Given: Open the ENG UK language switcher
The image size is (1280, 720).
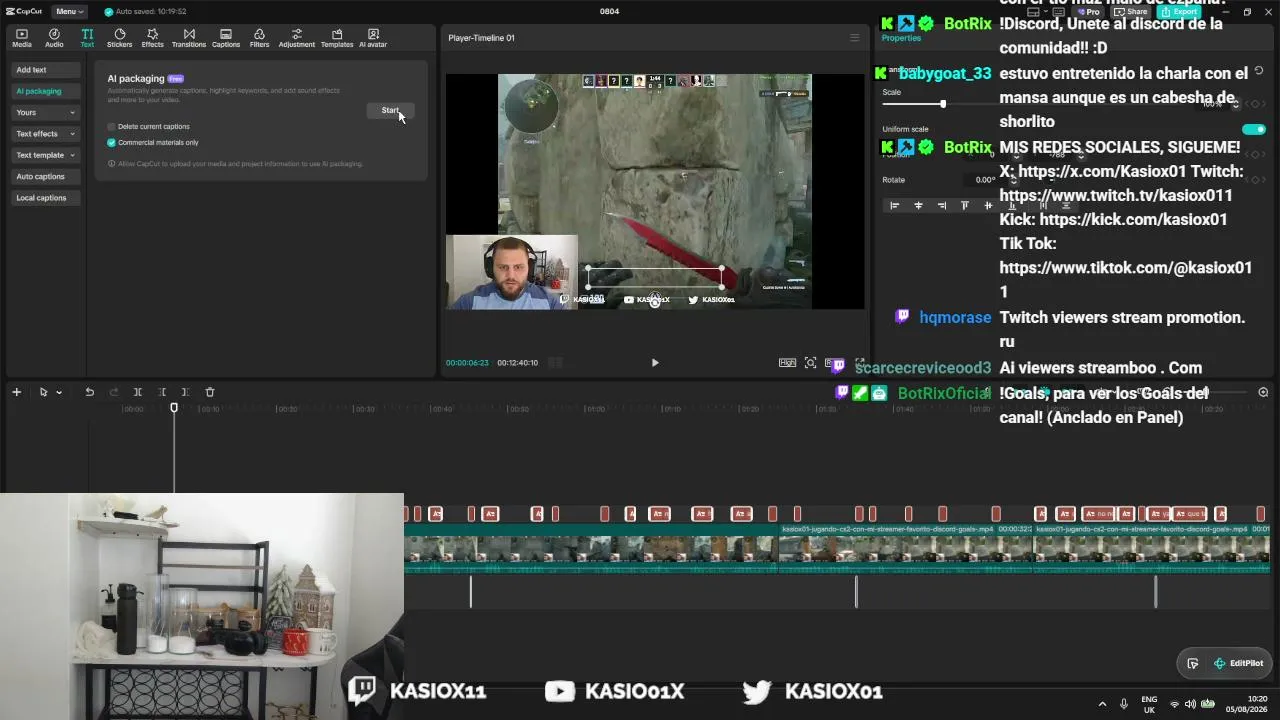Looking at the screenshot, I should coord(1149,704).
